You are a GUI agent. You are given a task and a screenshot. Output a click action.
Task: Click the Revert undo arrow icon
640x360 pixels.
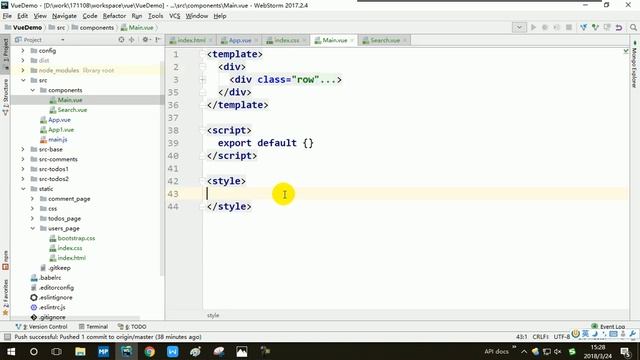619,27
